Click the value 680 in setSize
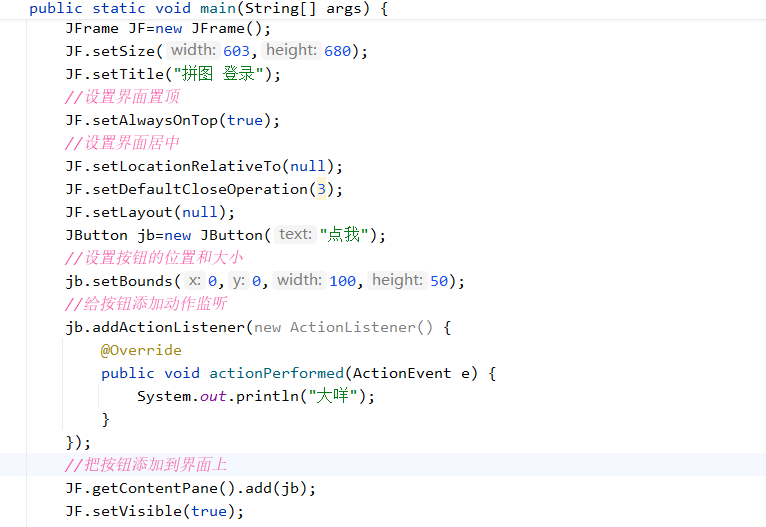The width and height of the screenshot is (766, 527). (338, 51)
